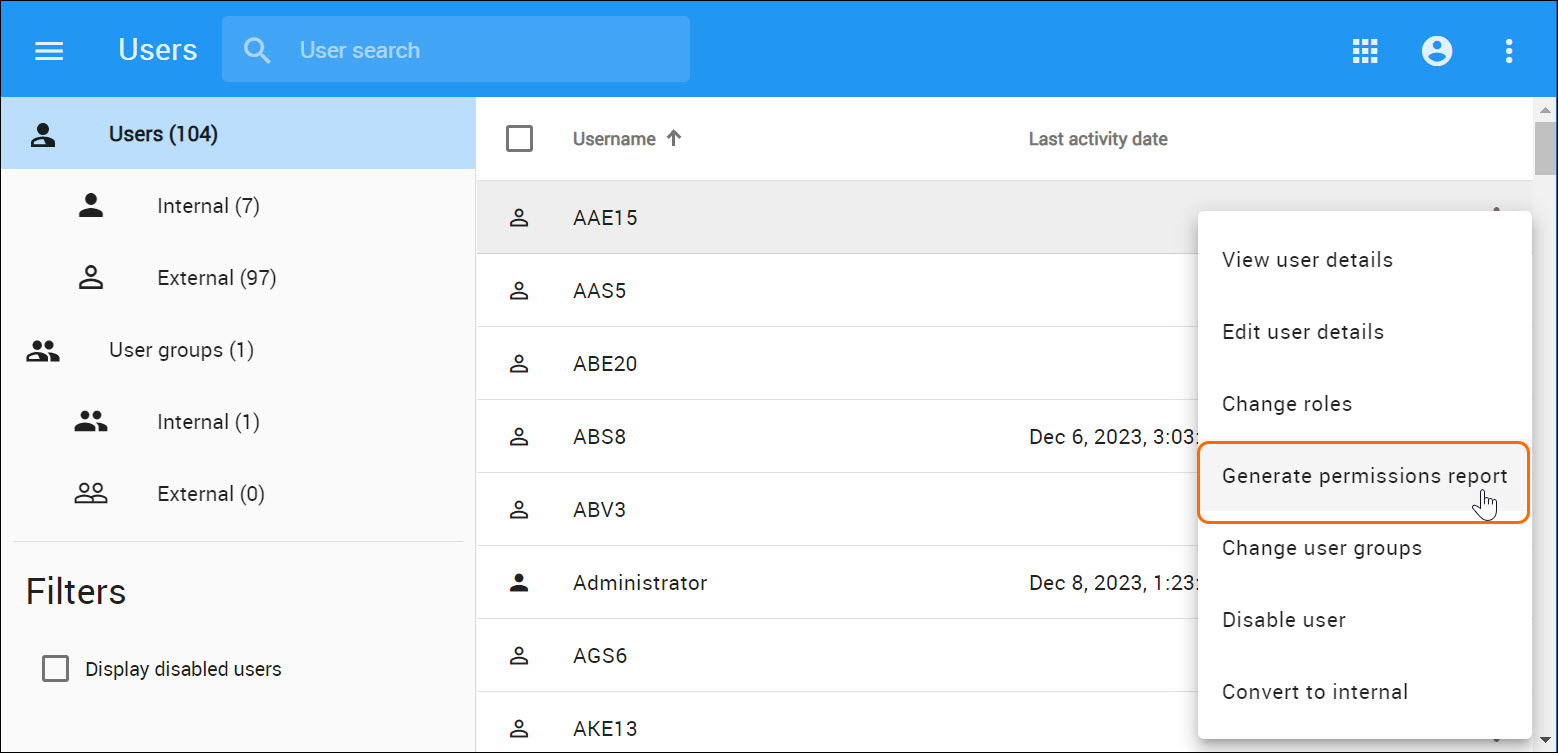Enable Display disabled users checkbox

[56, 669]
